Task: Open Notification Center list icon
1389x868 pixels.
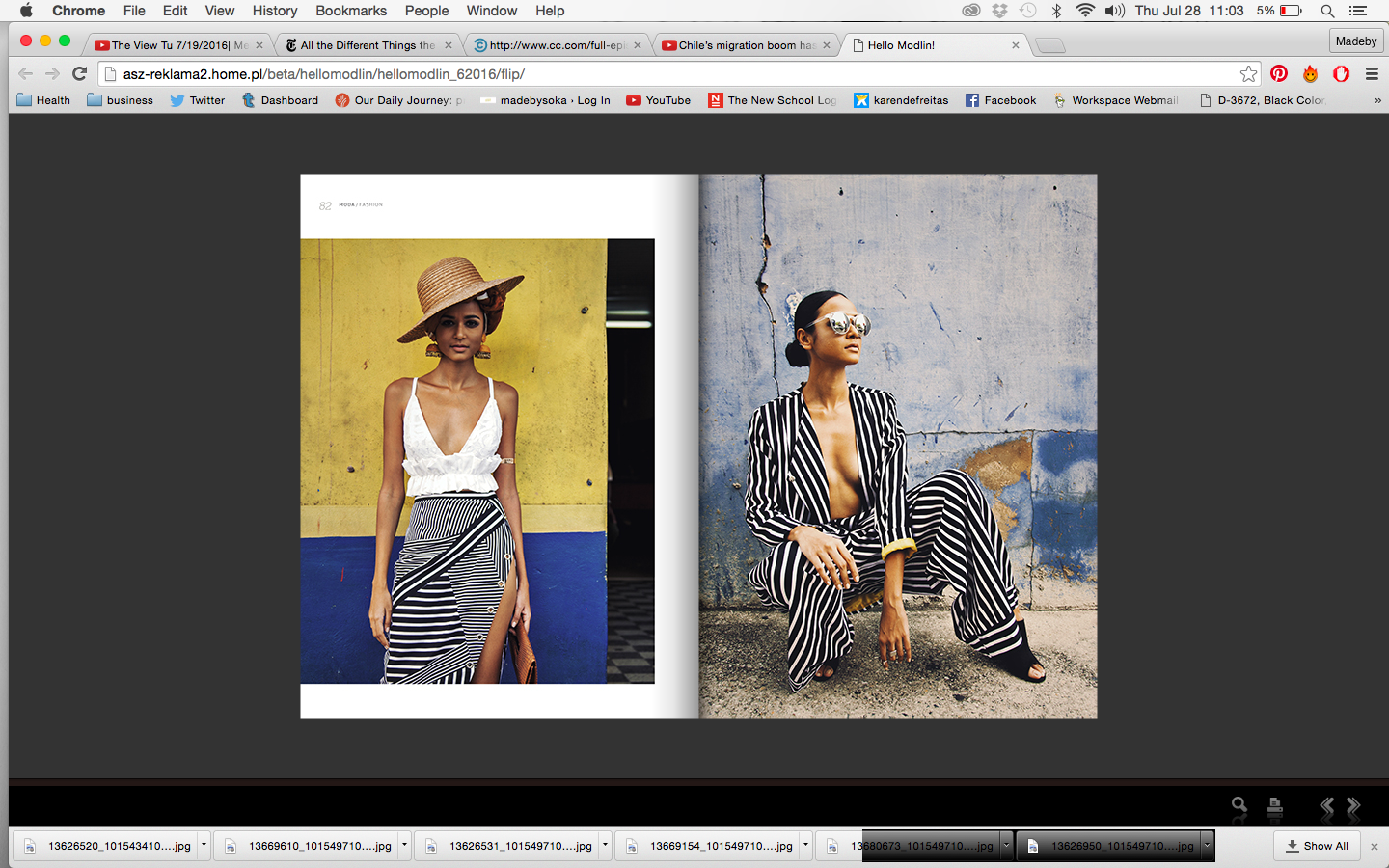Action: (x=1358, y=11)
